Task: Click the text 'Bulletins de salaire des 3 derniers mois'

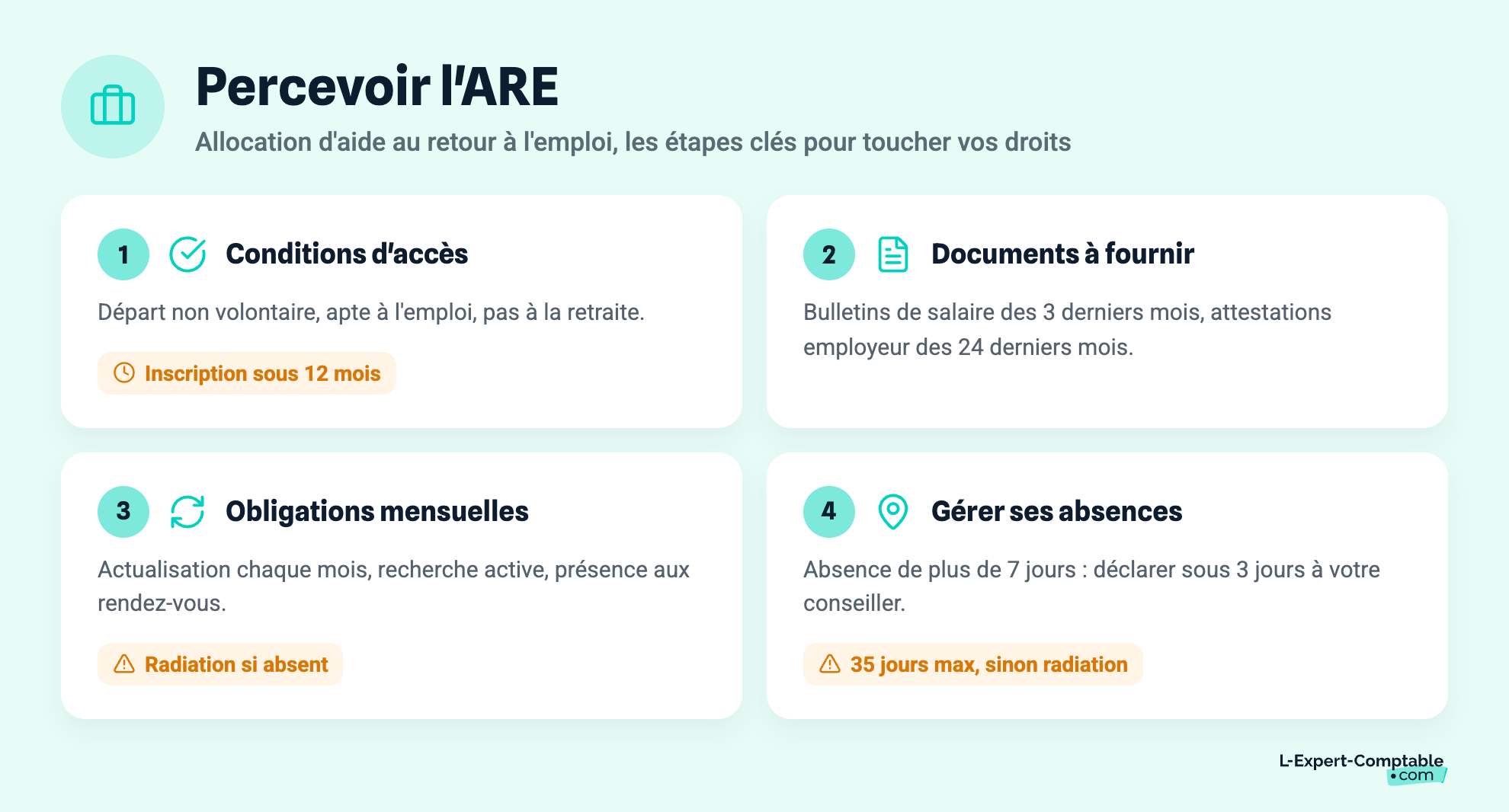Action: point(1003,312)
